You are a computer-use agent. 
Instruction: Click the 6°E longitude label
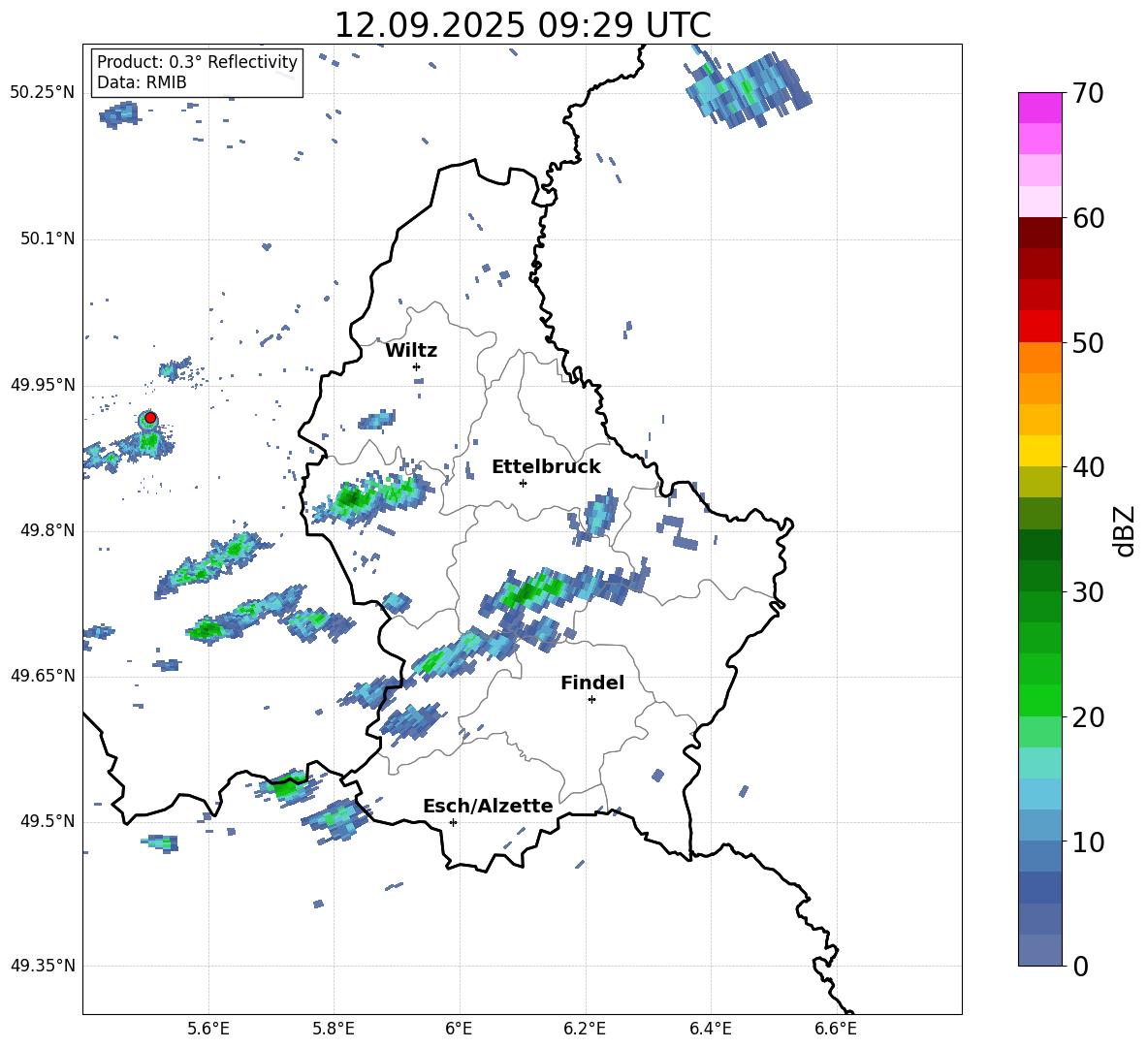459,1029
